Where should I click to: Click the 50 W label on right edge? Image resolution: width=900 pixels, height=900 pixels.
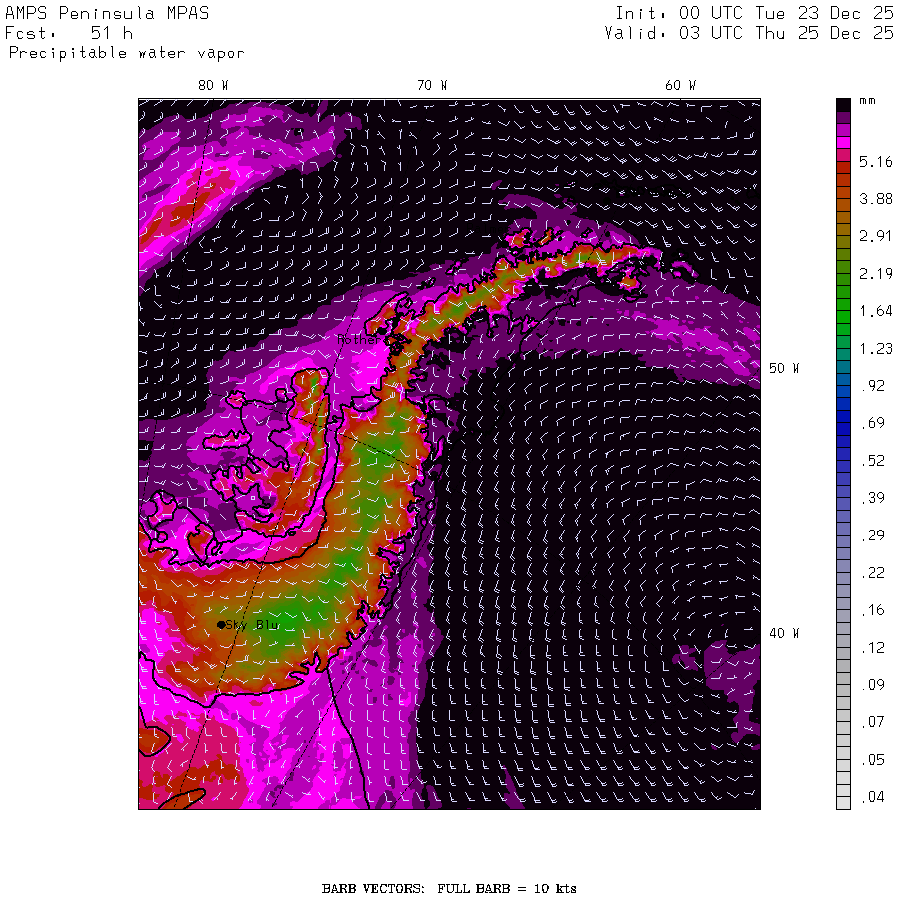point(783,368)
